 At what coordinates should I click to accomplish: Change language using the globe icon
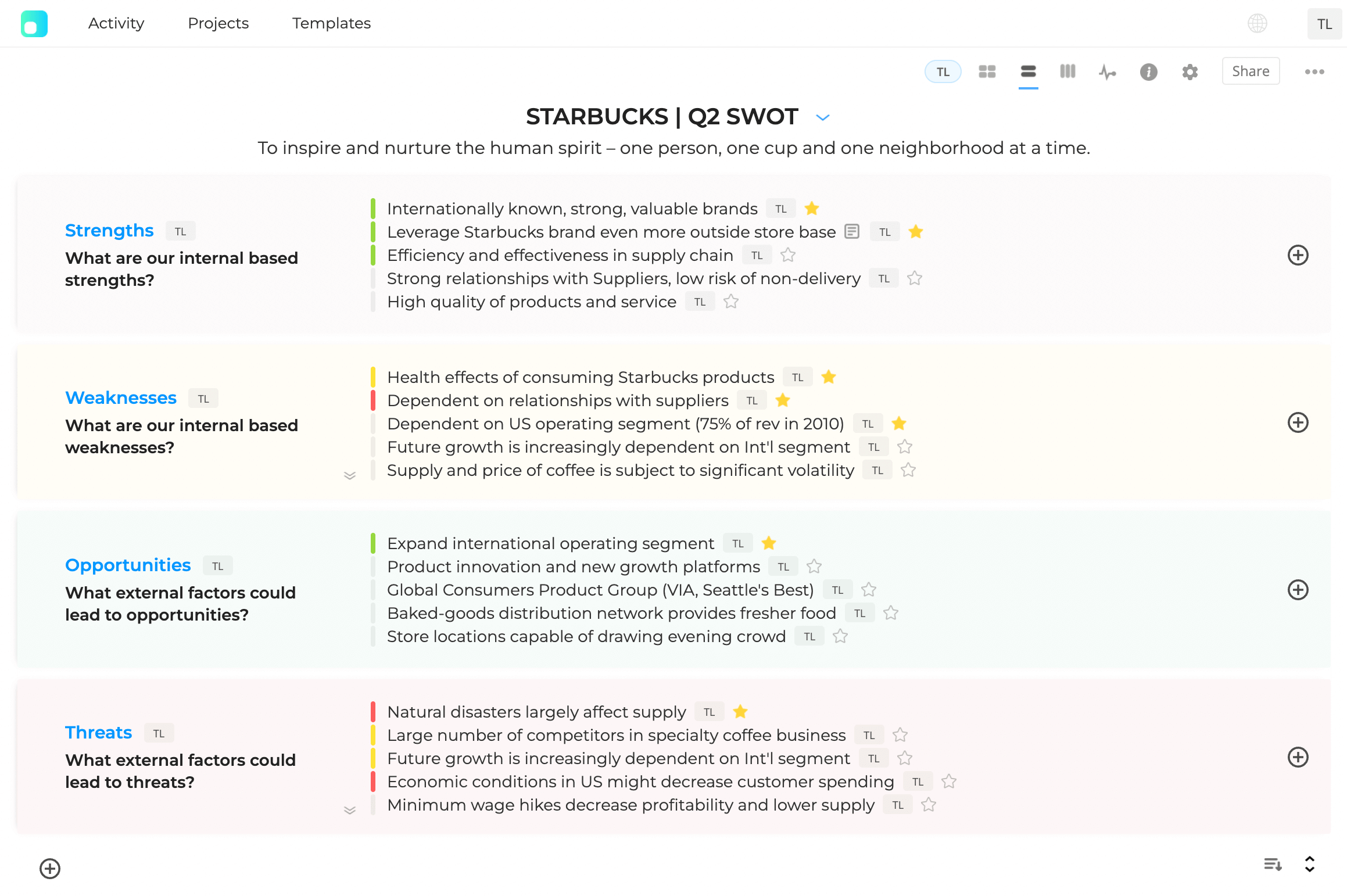coord(1258,23)
